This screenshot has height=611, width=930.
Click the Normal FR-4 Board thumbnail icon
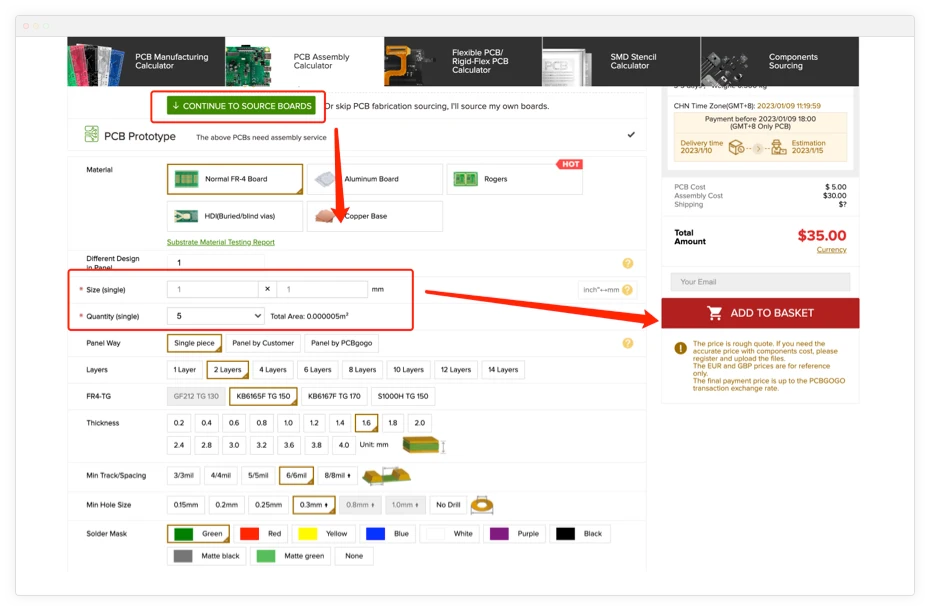click(x=186, y=179)
